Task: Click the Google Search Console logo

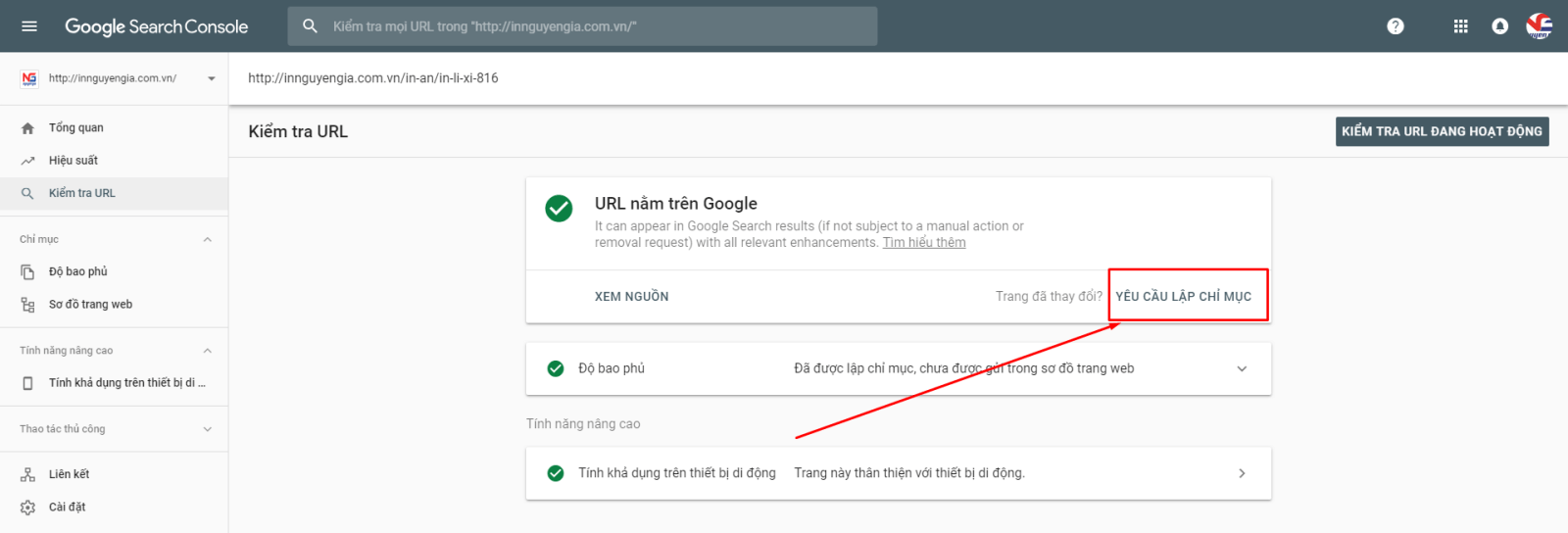Action: pos(157,26)
